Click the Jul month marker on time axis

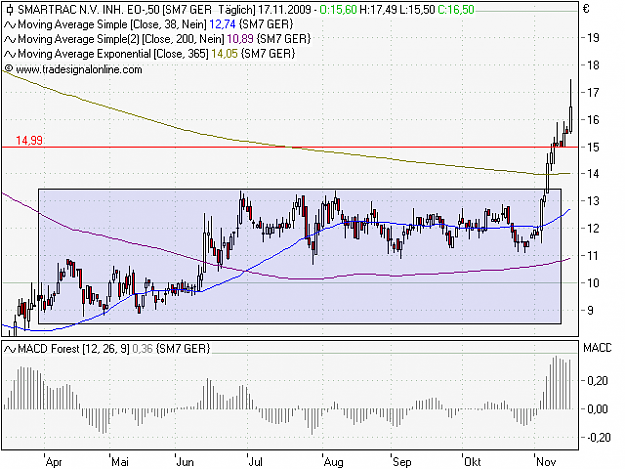click(256, 462)
